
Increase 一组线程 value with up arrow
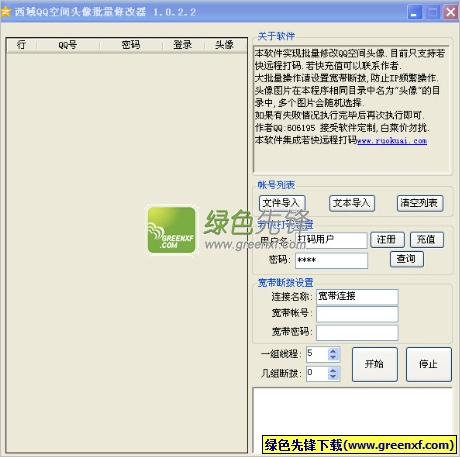point(333,351)
